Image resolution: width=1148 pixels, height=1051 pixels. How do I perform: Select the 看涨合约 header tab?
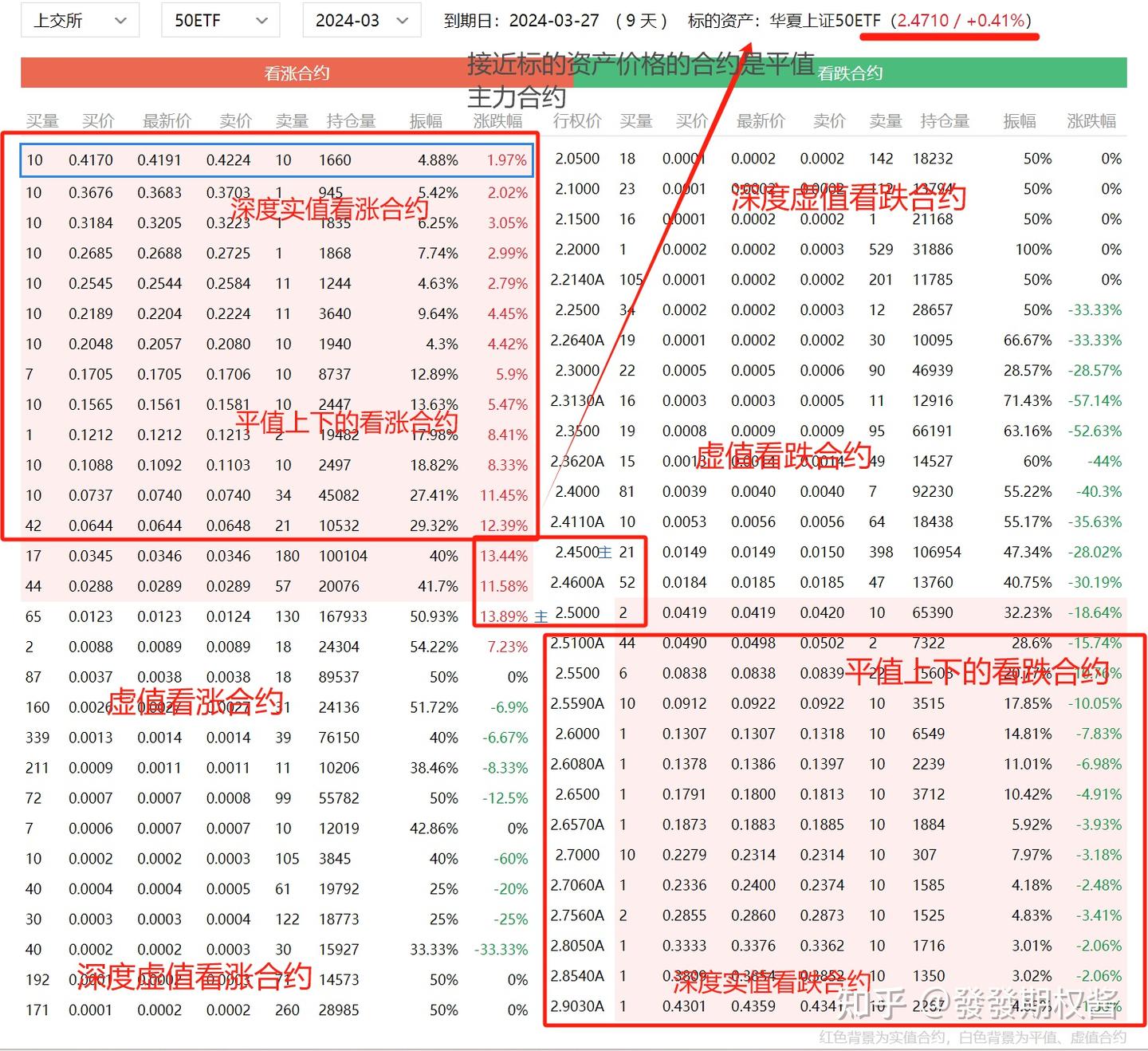pyautogui.click(x=297, y=73)
